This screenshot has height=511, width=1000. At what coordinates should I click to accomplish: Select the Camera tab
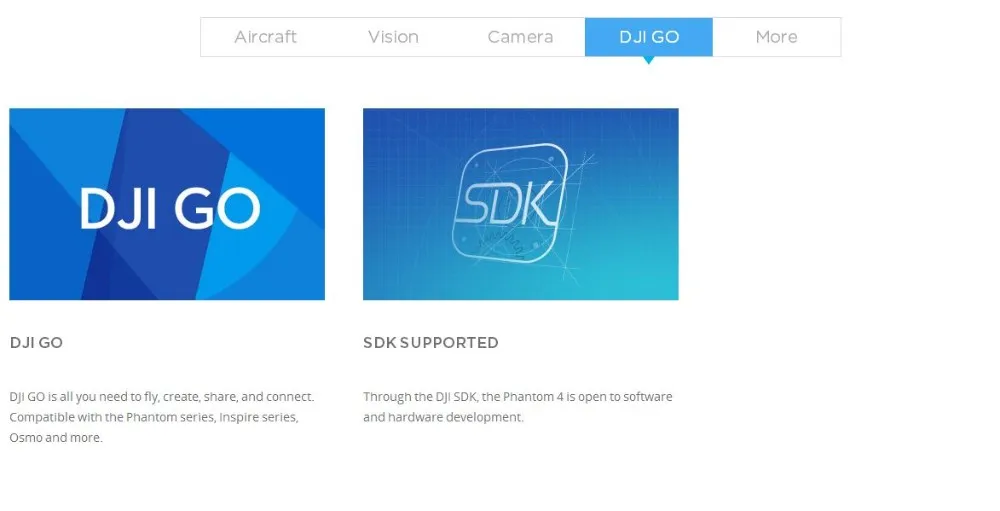click(x=520, y=37)
